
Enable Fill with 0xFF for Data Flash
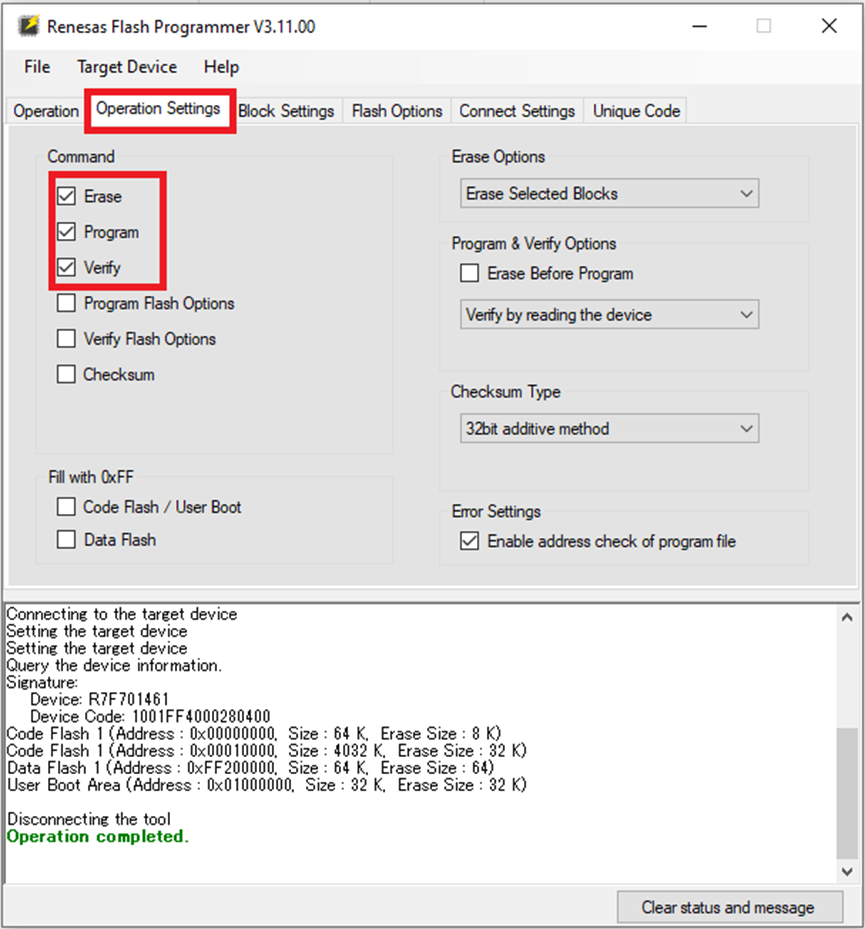(x=66, y=539)
